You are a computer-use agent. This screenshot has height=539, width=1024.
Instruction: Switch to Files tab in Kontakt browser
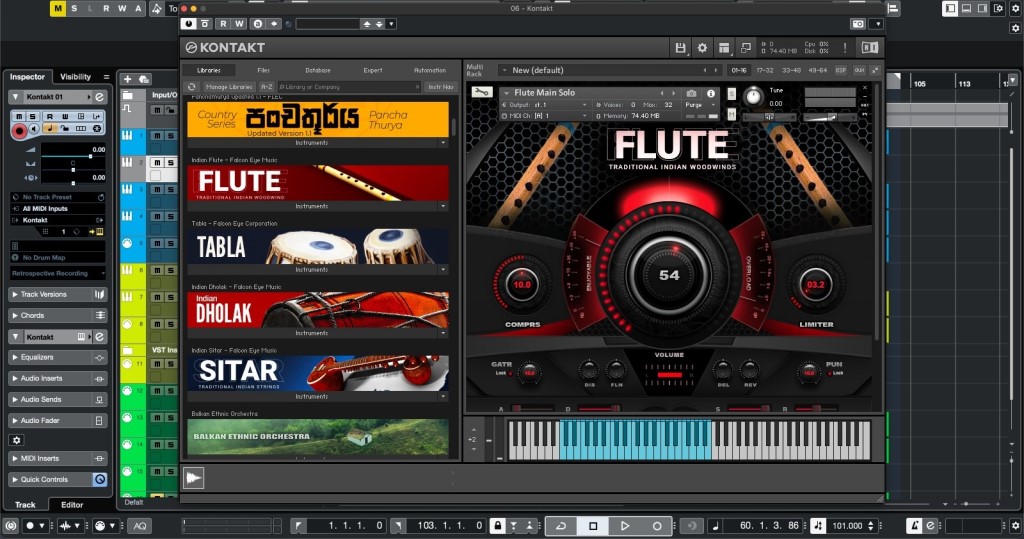pos(263,71)
